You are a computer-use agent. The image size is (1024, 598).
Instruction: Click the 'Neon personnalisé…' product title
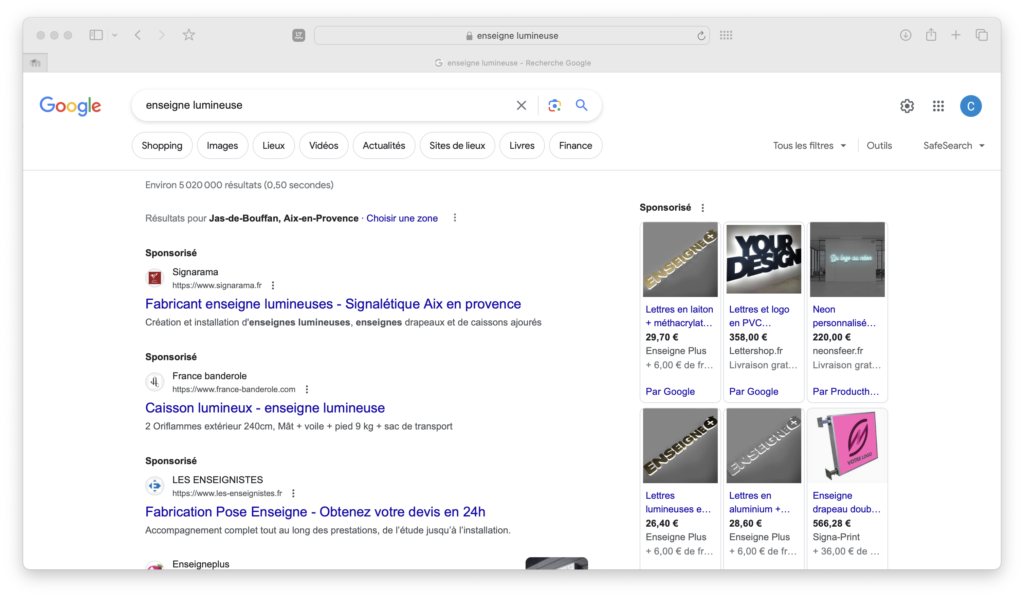pyautogui.click(x=844, y=316)
